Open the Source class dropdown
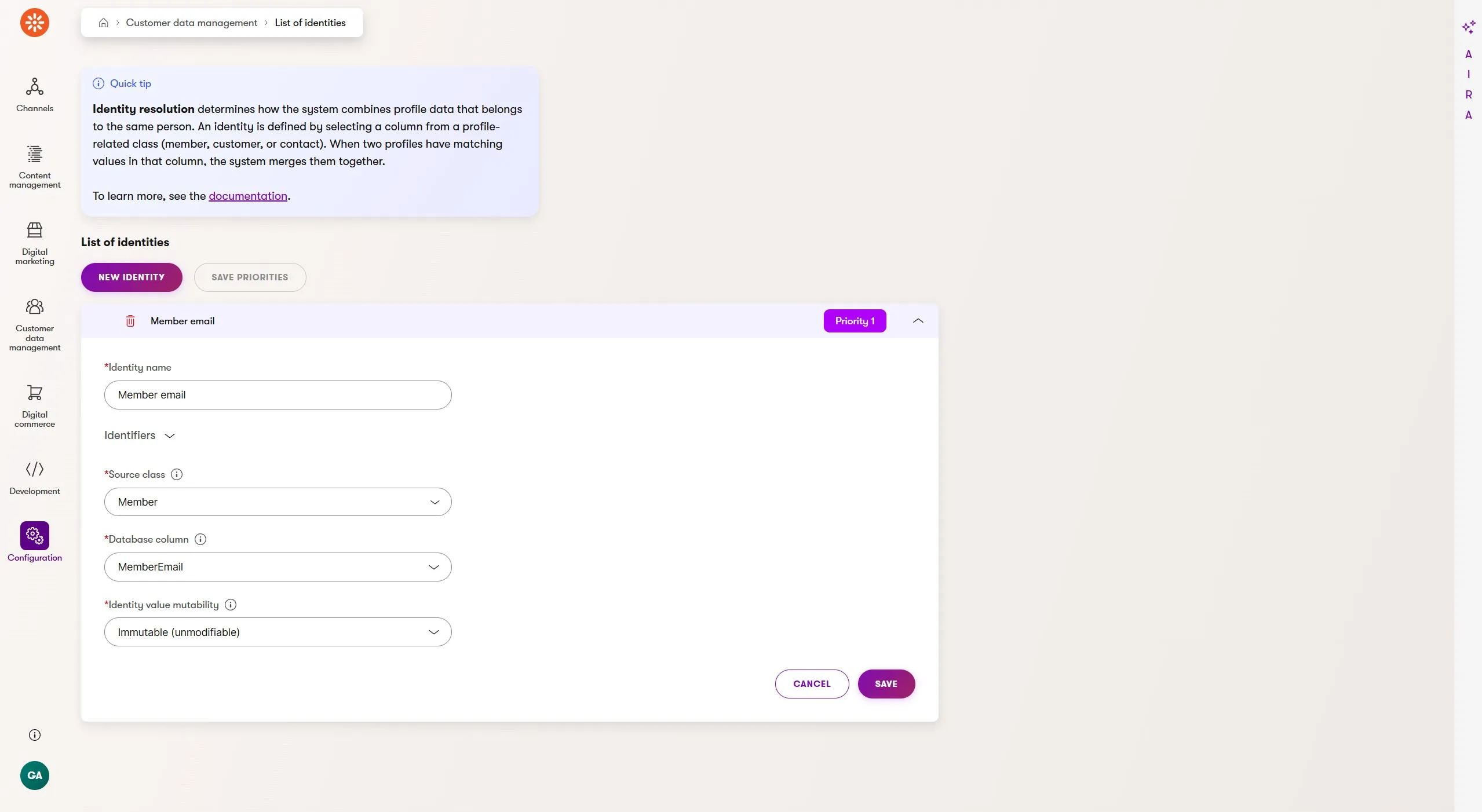Image resolution: width=1482 pixels, height=812 pixels. [278, 502]
